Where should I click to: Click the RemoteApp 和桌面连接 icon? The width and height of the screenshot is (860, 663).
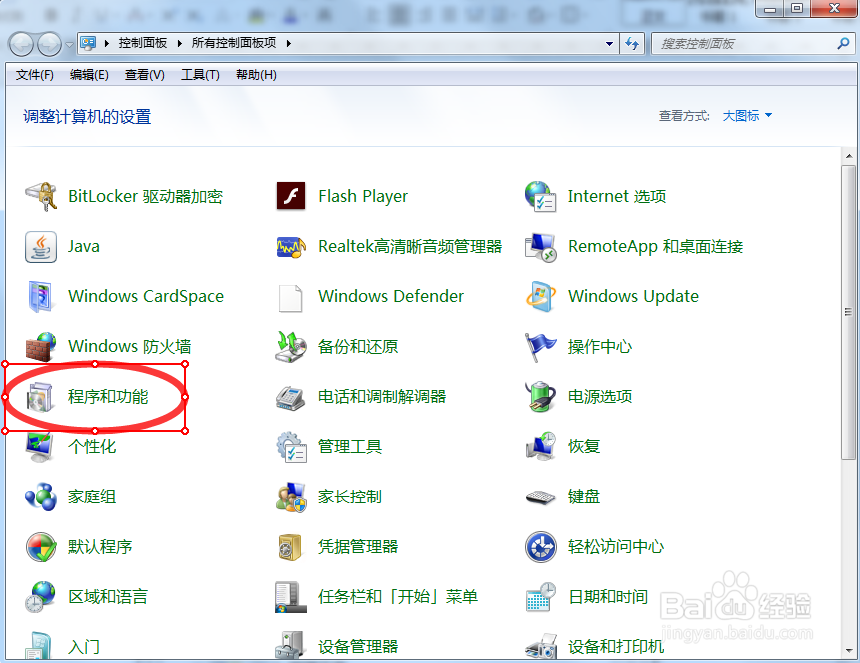click(541, 247)
